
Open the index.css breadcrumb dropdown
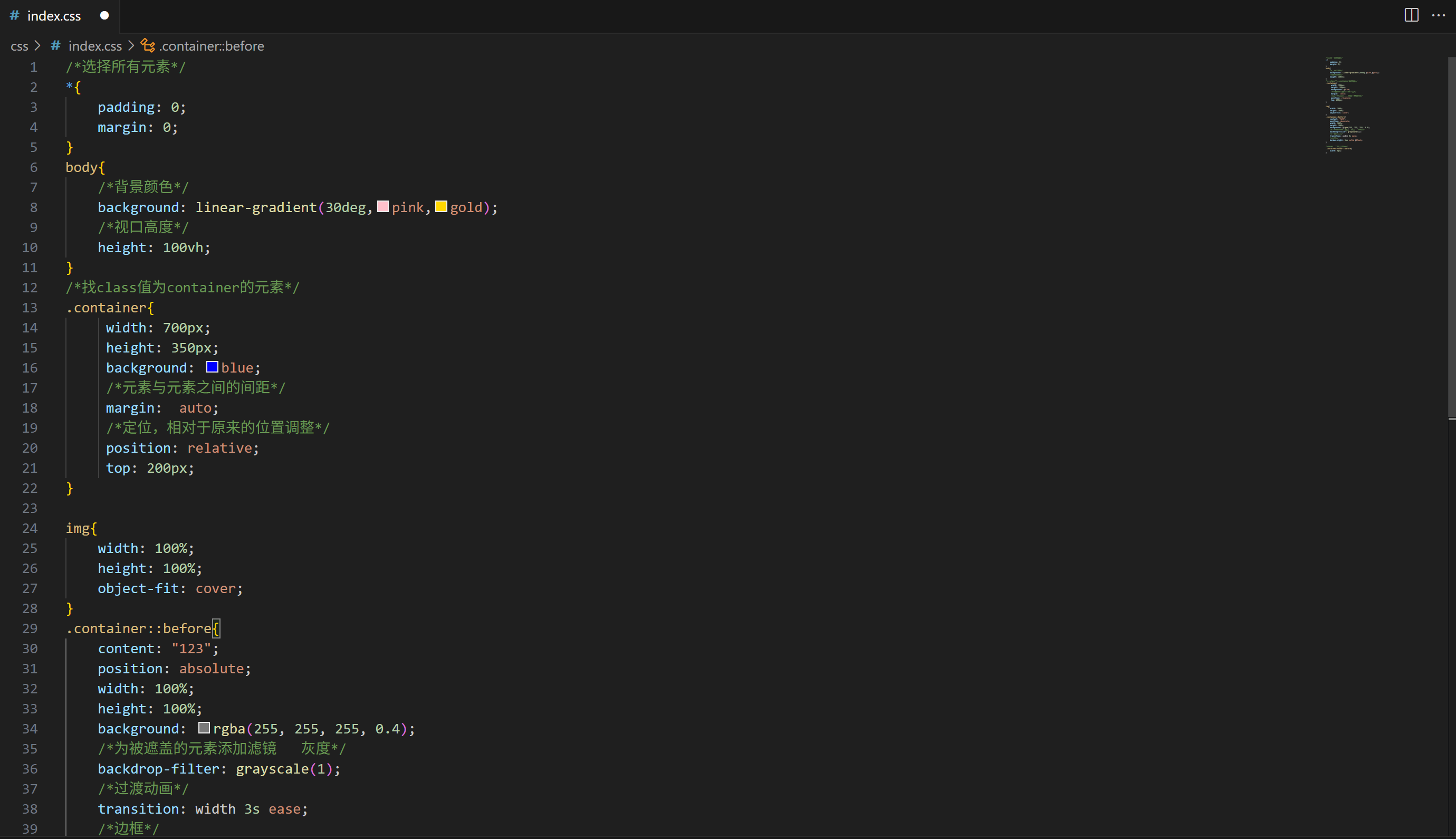tap(95, 46)
